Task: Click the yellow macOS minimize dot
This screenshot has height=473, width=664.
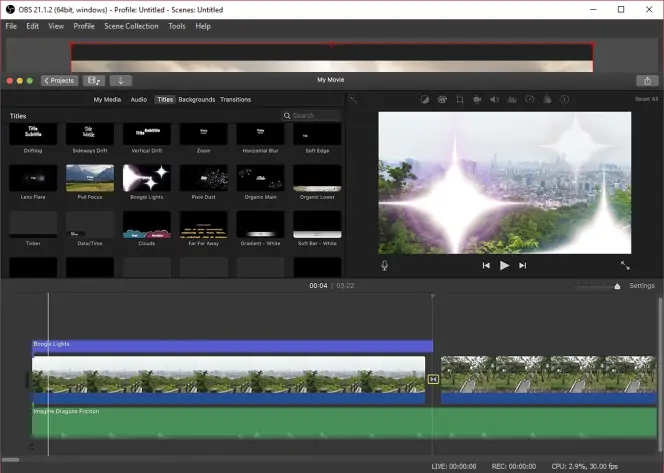Action: click(19, 80)
